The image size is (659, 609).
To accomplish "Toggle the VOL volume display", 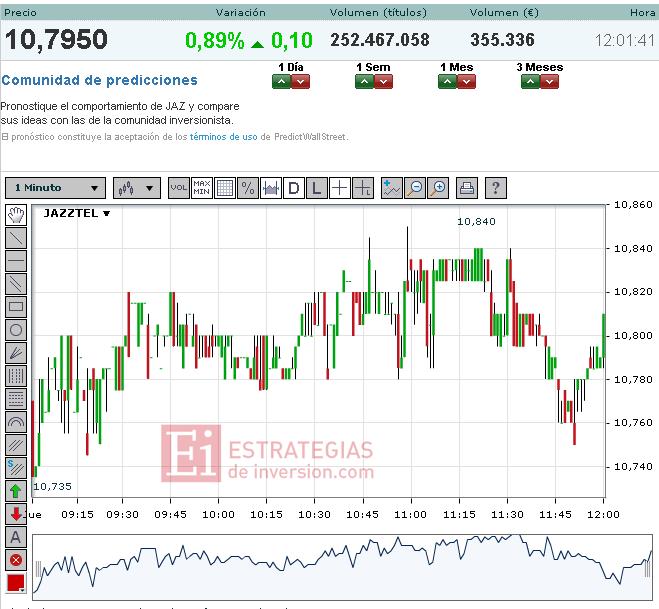I will [179, 187].
